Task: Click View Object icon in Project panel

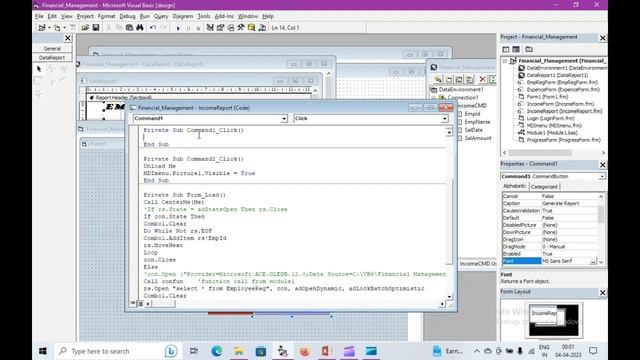Action: coord(516,49)
